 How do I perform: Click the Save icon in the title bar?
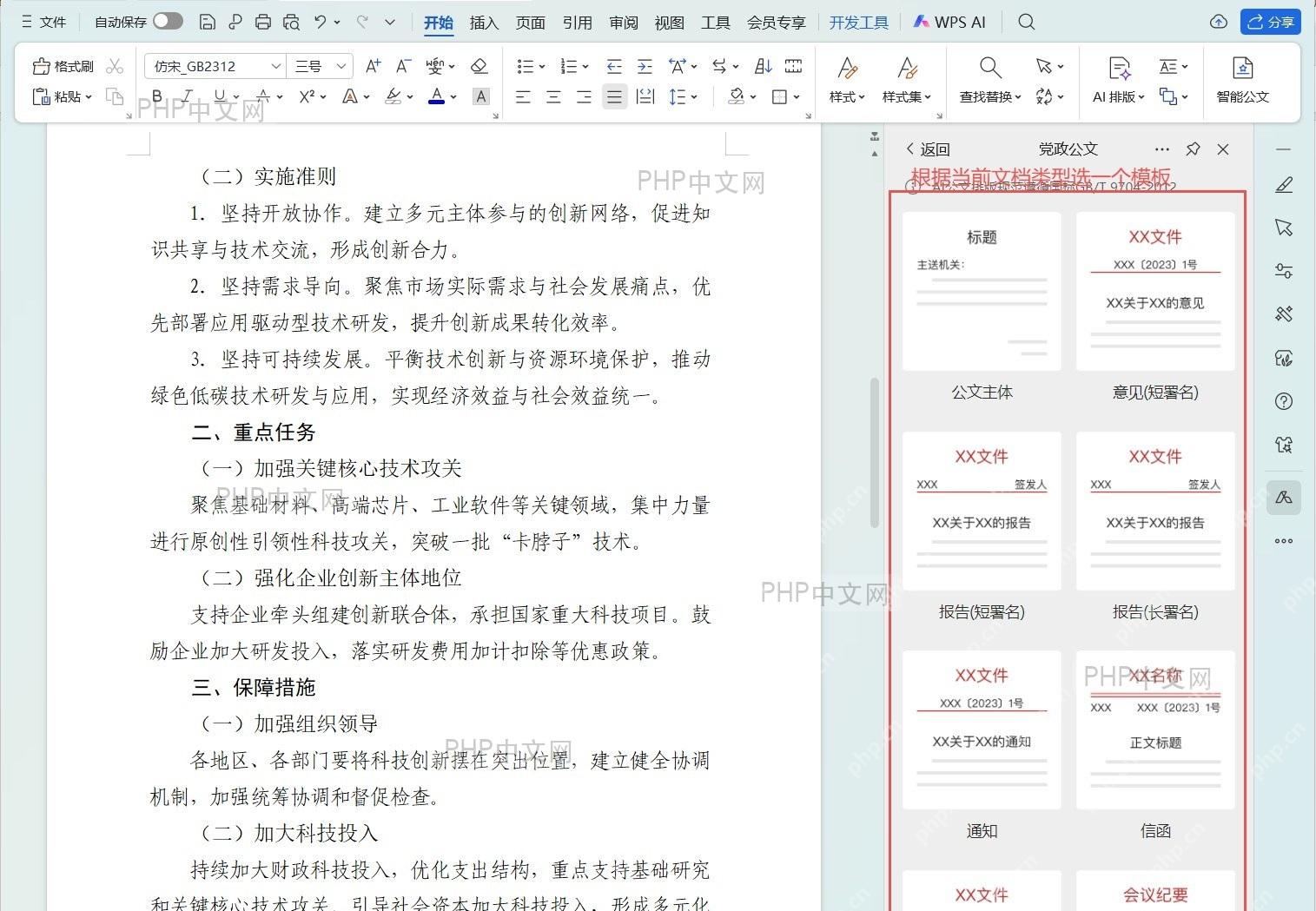(x=207, y=22)
